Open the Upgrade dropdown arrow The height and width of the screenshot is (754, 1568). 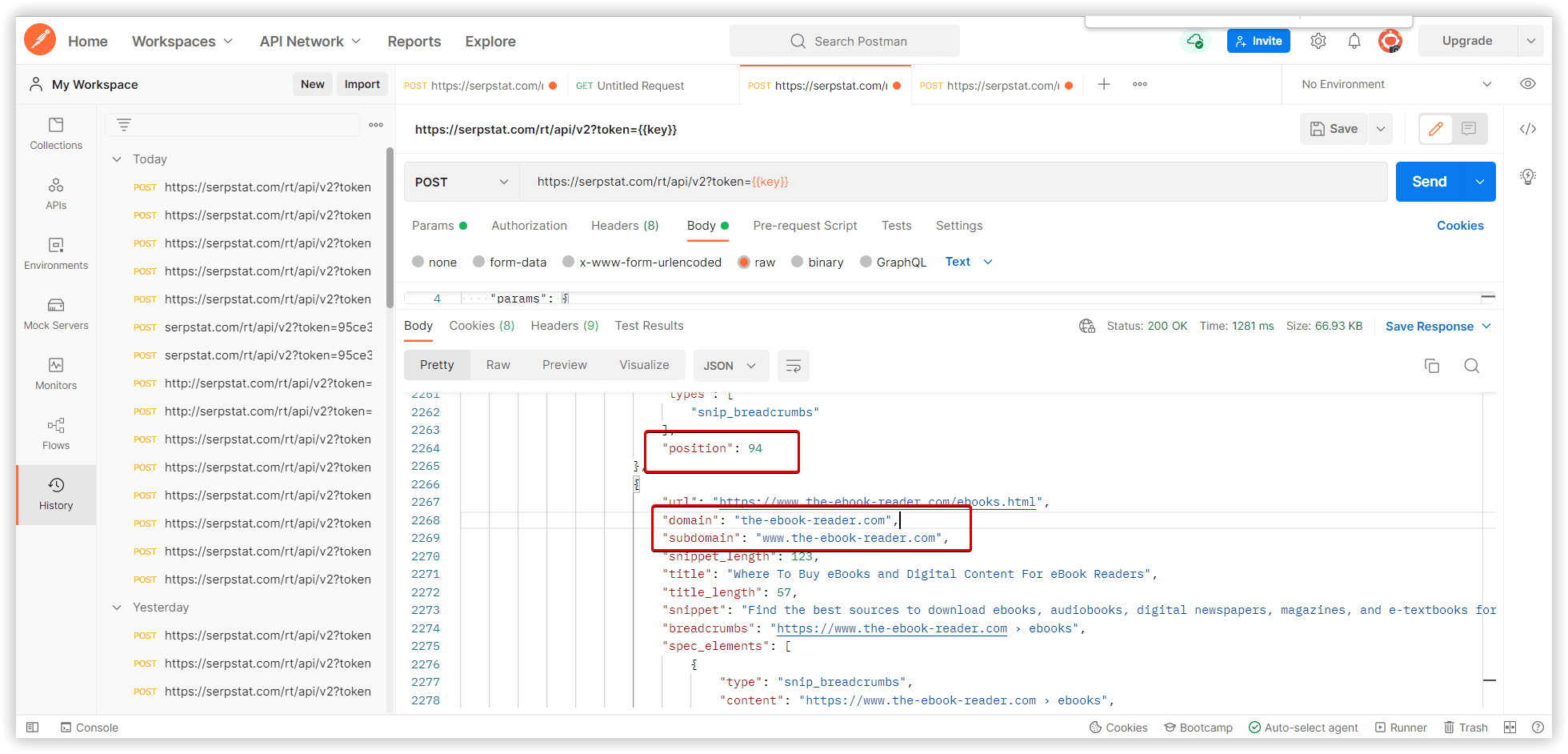point(1530,41)
